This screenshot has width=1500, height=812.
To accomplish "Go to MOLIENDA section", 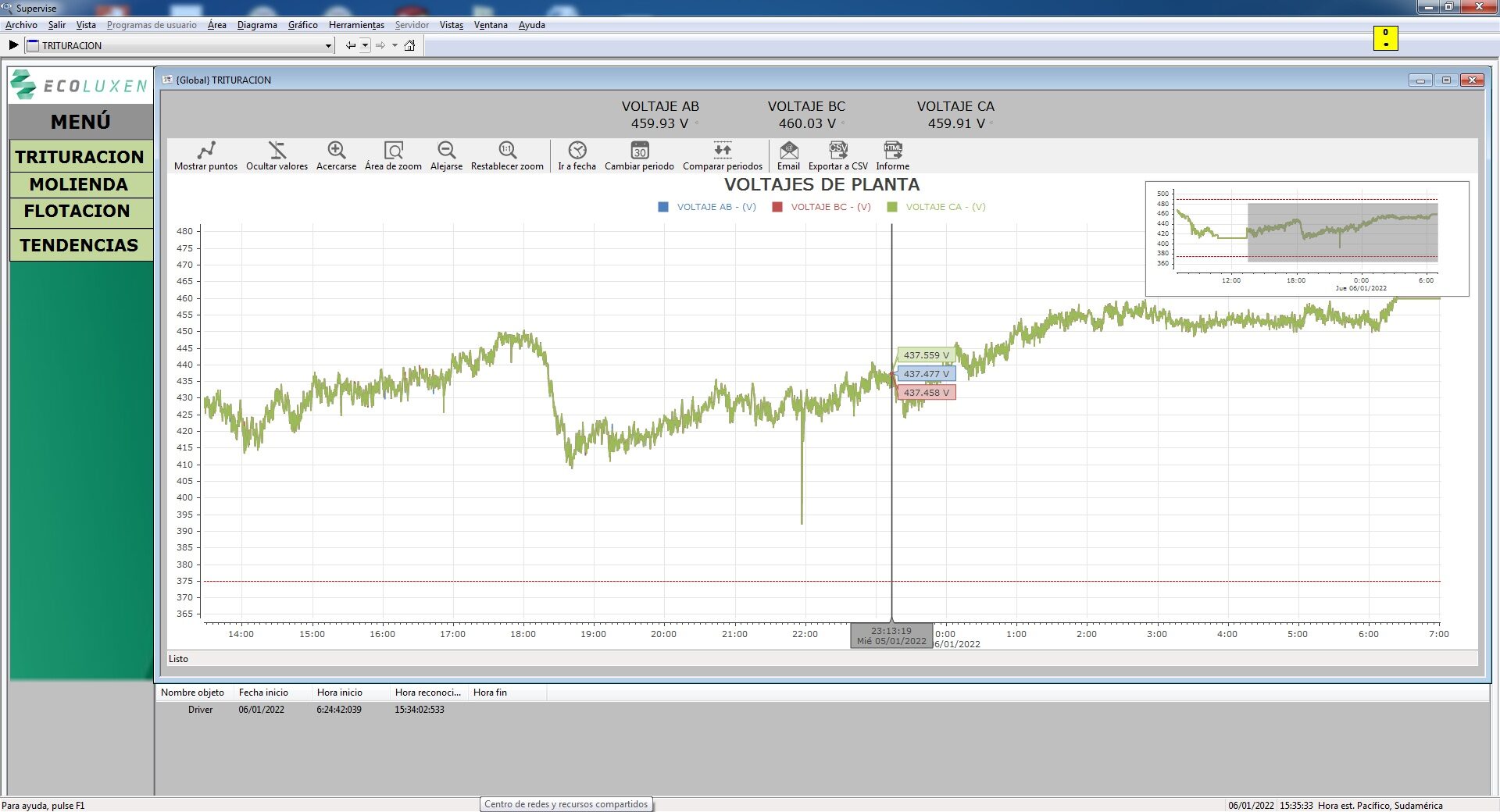I will click(80, 184).
